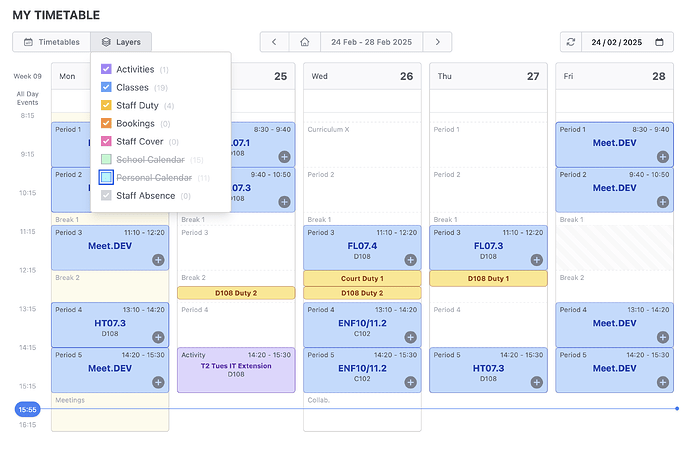Open Monday HT07.3 class title
Viewport: 690px width, 450px height.
pyautogui.click(x=110, y=323)
